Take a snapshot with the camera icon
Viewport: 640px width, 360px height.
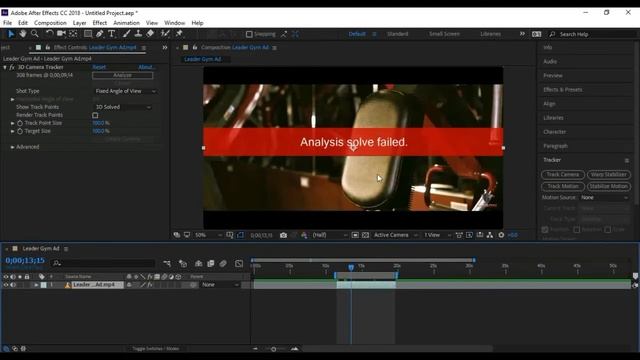283,235
